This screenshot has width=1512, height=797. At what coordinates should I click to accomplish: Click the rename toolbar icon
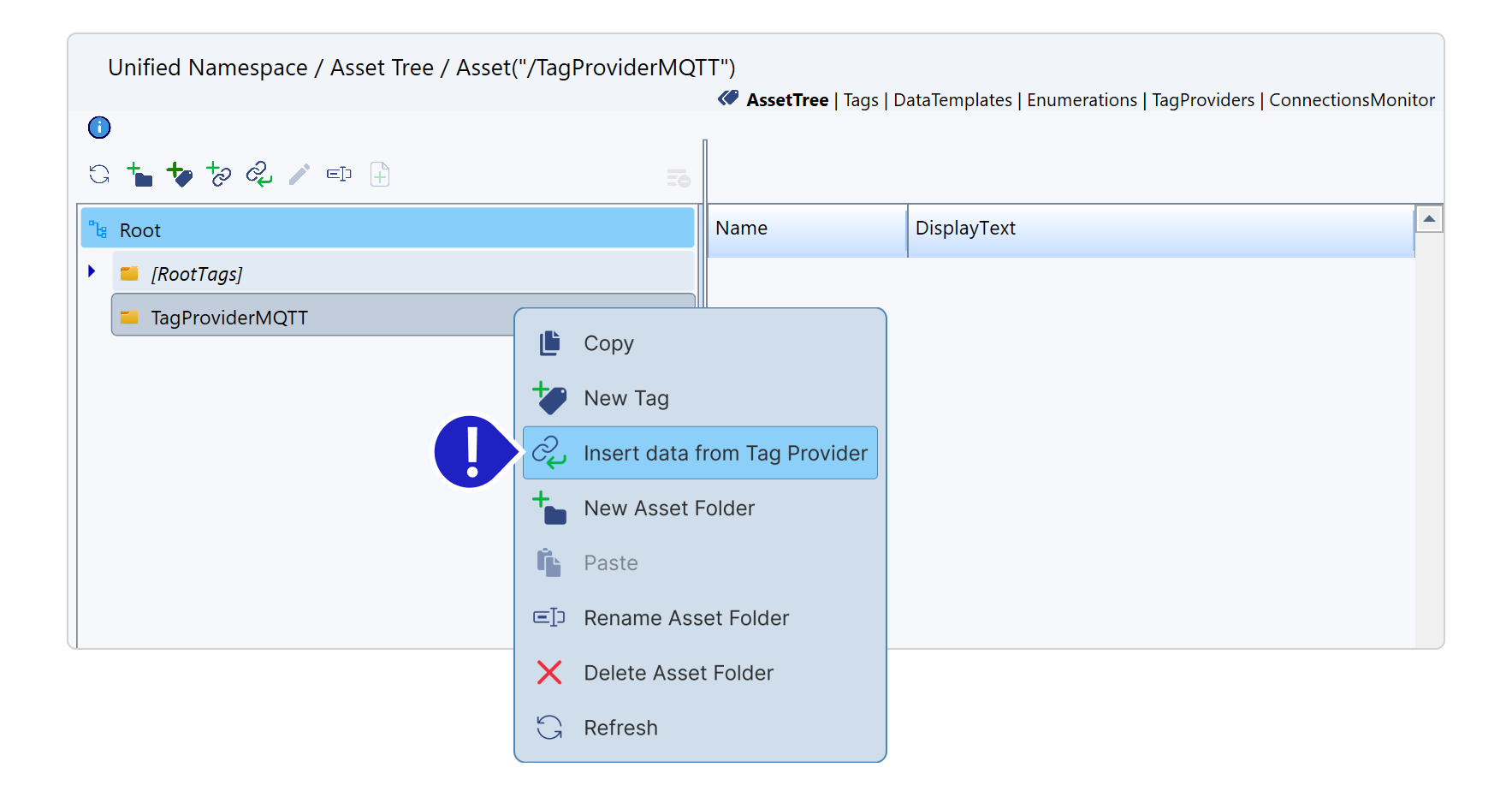339,175
